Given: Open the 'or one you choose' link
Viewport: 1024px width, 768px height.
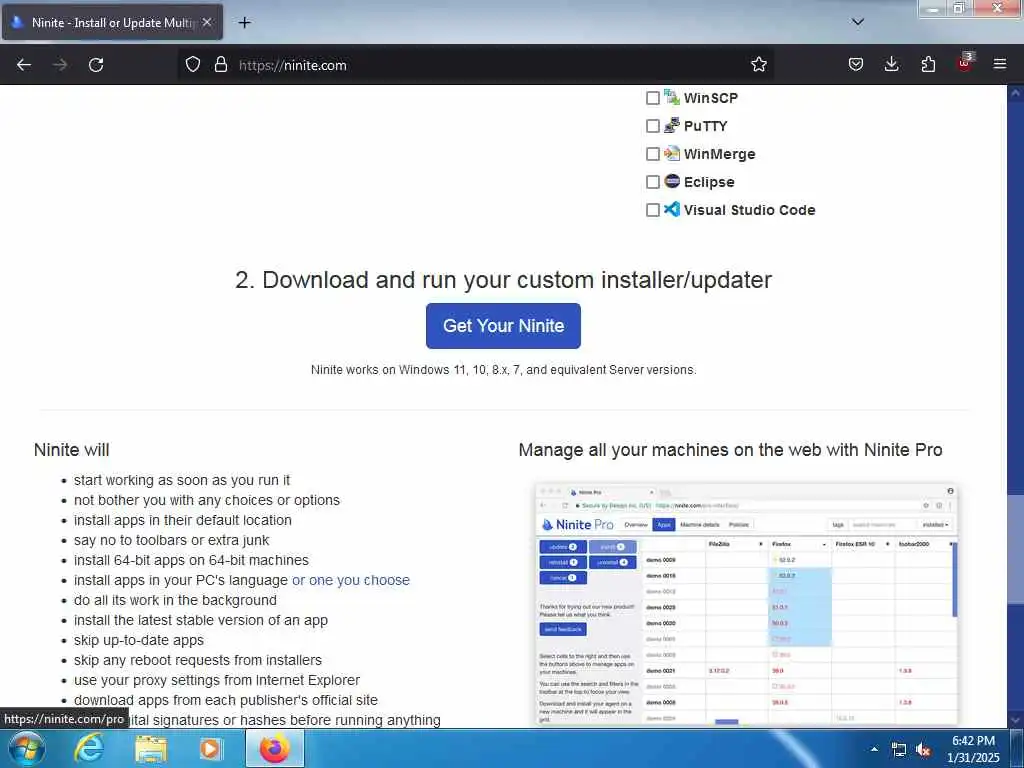Looking at the screenshot, I should click(351, 581).
